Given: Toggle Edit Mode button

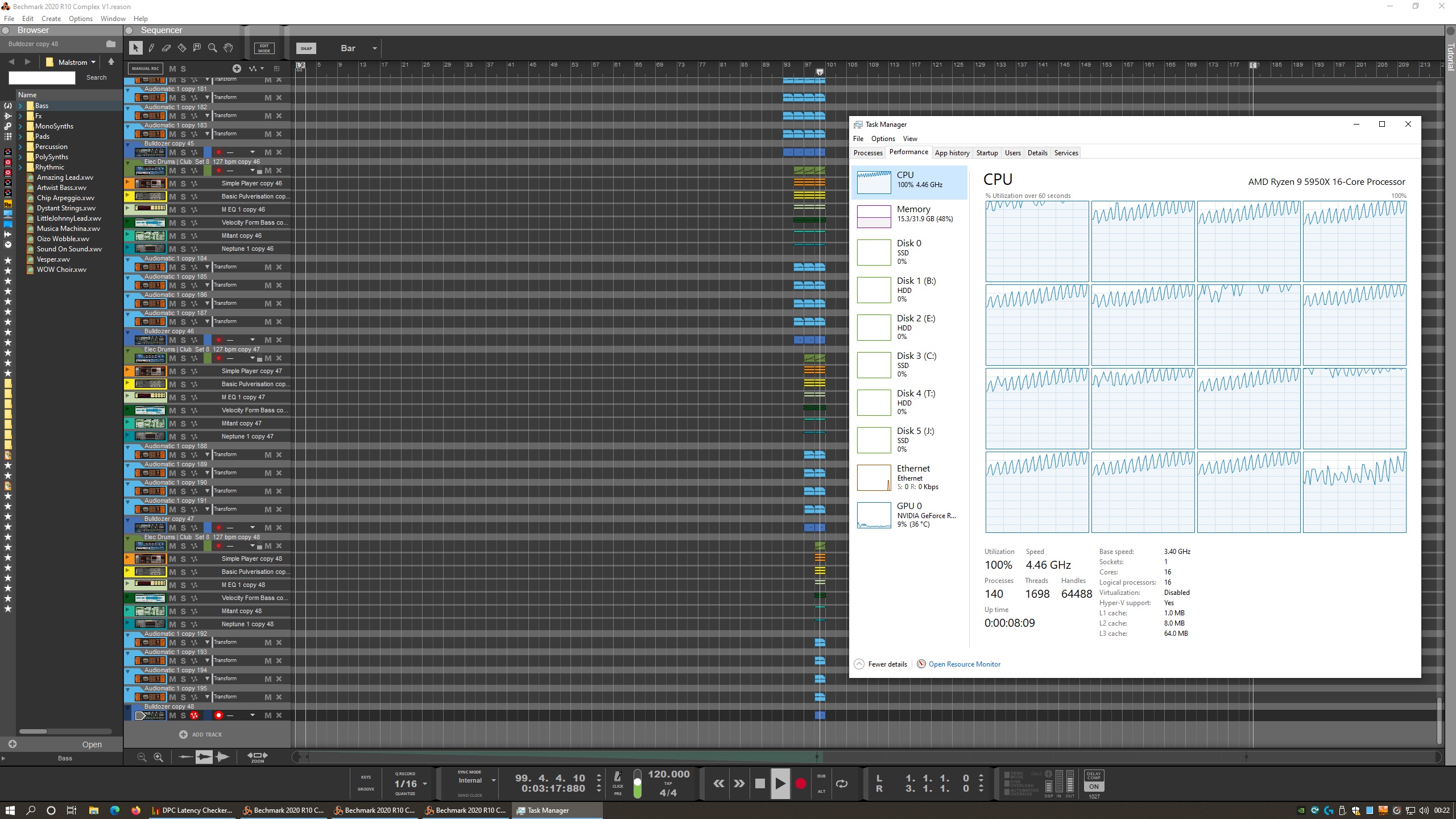Looking at the screenshot, I should tap(264, 48).
